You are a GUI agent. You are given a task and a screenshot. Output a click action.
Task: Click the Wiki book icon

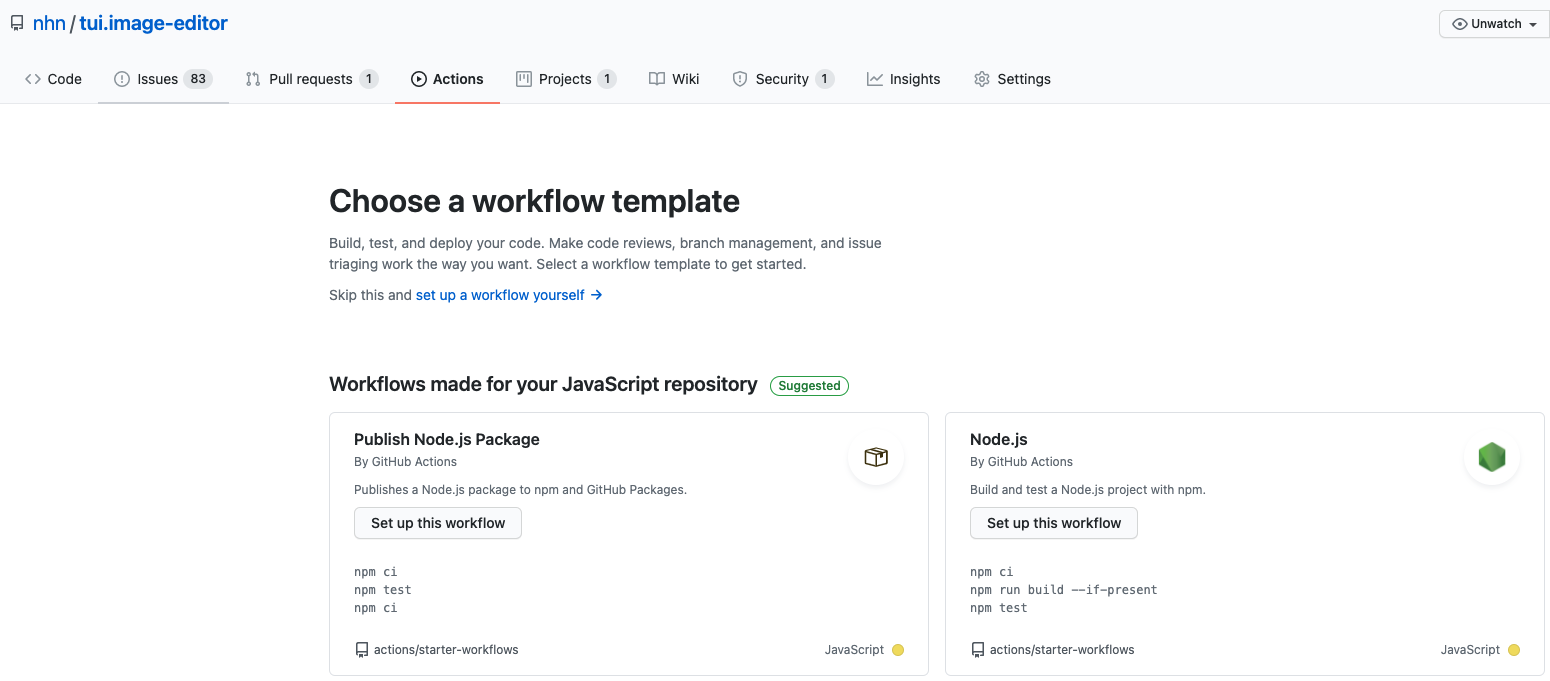coord(657,79)
